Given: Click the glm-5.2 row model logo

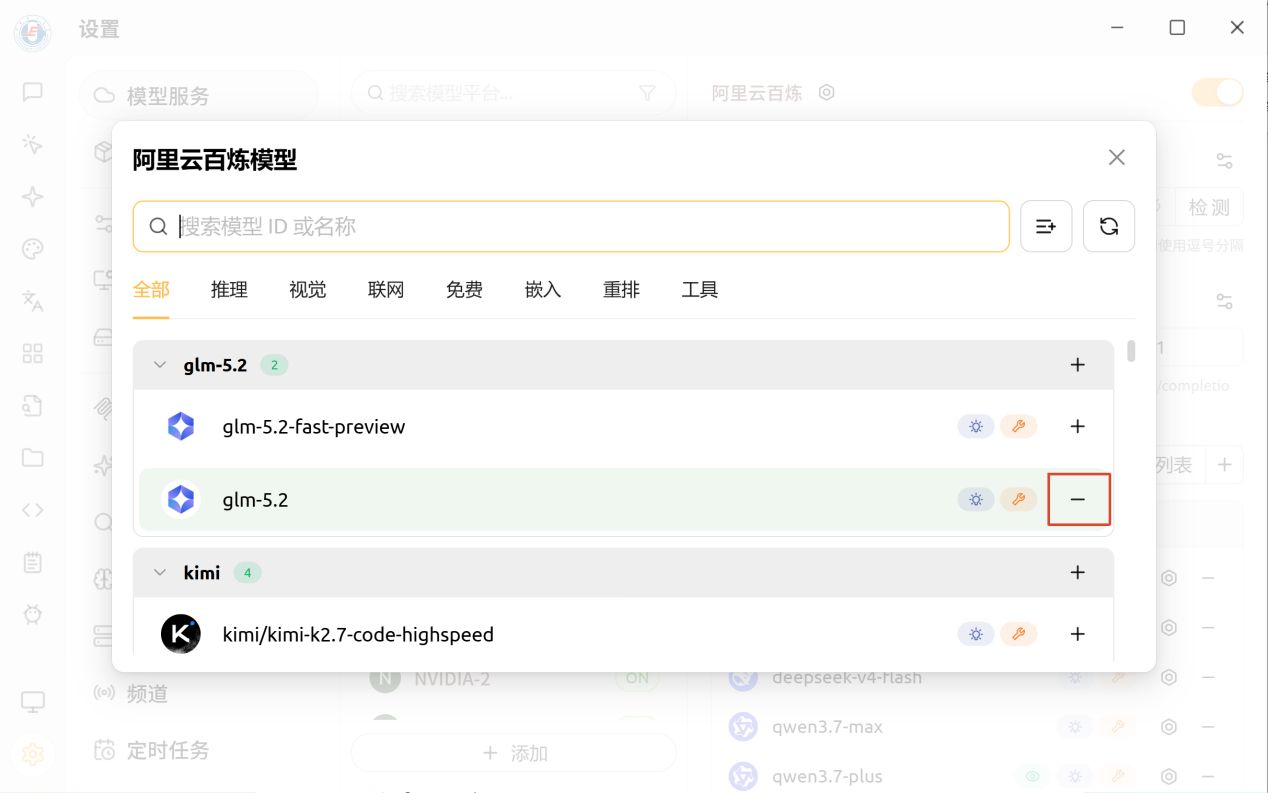Looking at the screenshot, I should [x=181, y=499].
